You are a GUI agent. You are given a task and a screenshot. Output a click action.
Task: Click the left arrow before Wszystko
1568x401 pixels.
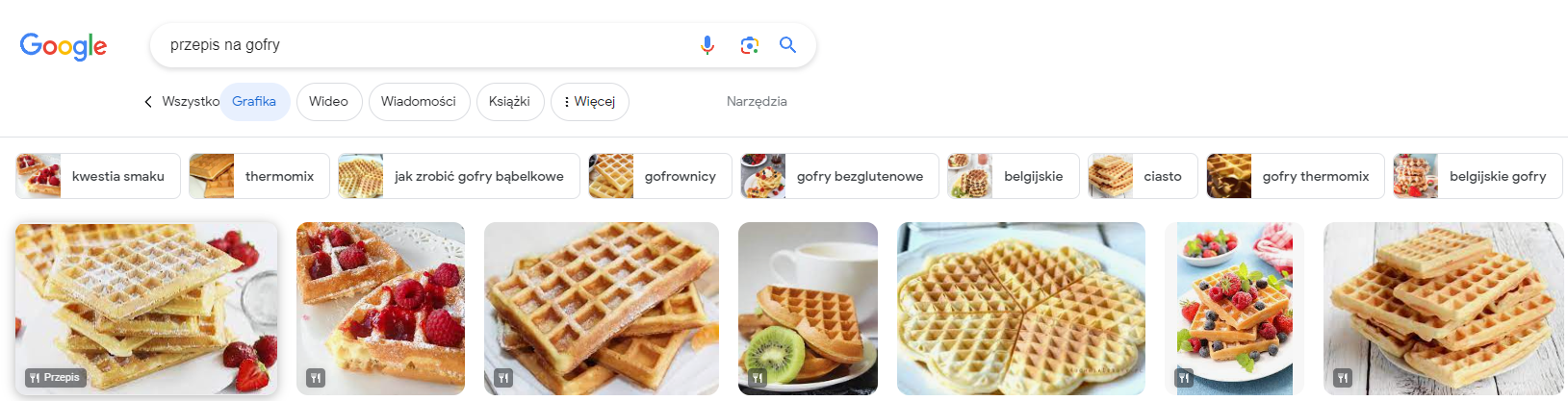pos(148,102)
